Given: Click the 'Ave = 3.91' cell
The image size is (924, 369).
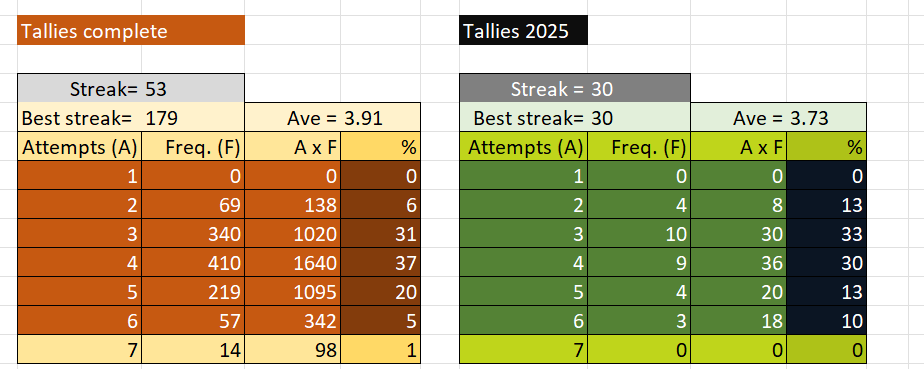Looking at the screenshot, I should tap(333, 118).
